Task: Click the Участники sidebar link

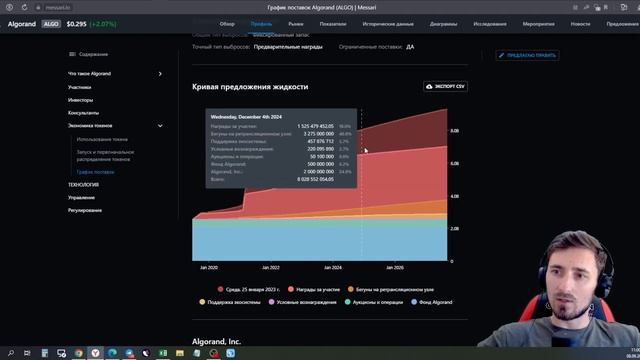Action: pos(80,87)
